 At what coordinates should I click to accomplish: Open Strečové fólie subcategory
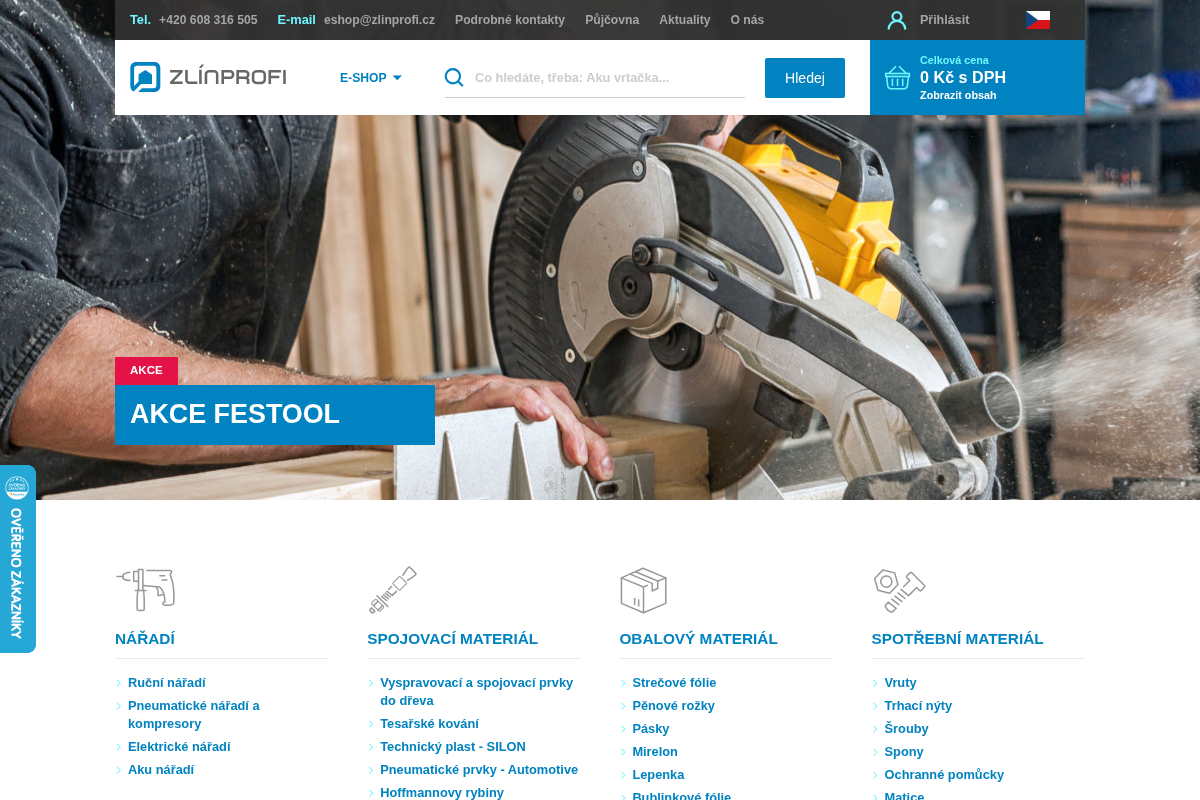(674, 683)
